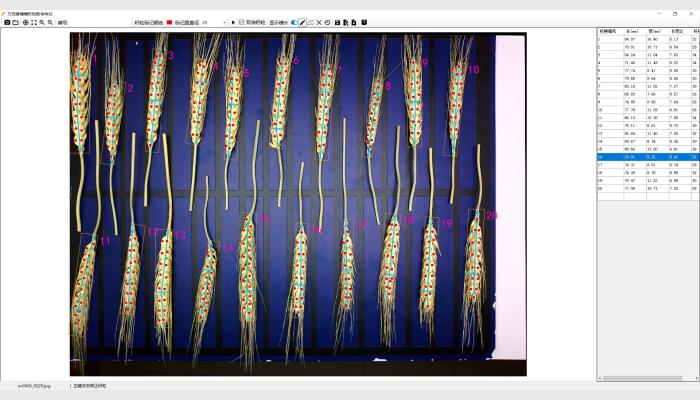Toggle the blue display switch in toolbar
The width and height of the screenshot is (700, 400).
[294, 22]
